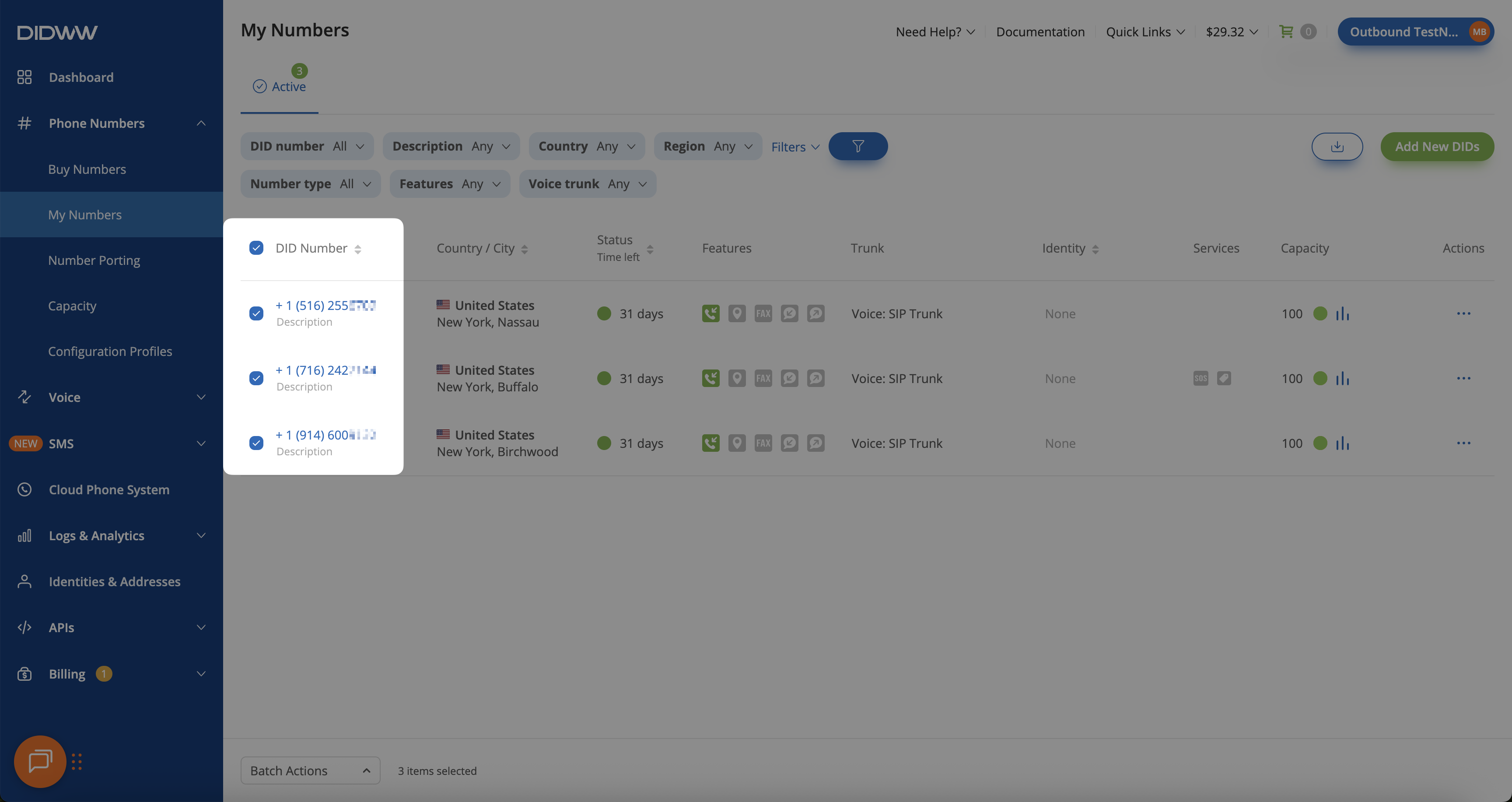Image resolution: width=1512 pixels, height=802 pixels.
Task: Open the Region filter dropdown
Action: (x=707, y=146)
